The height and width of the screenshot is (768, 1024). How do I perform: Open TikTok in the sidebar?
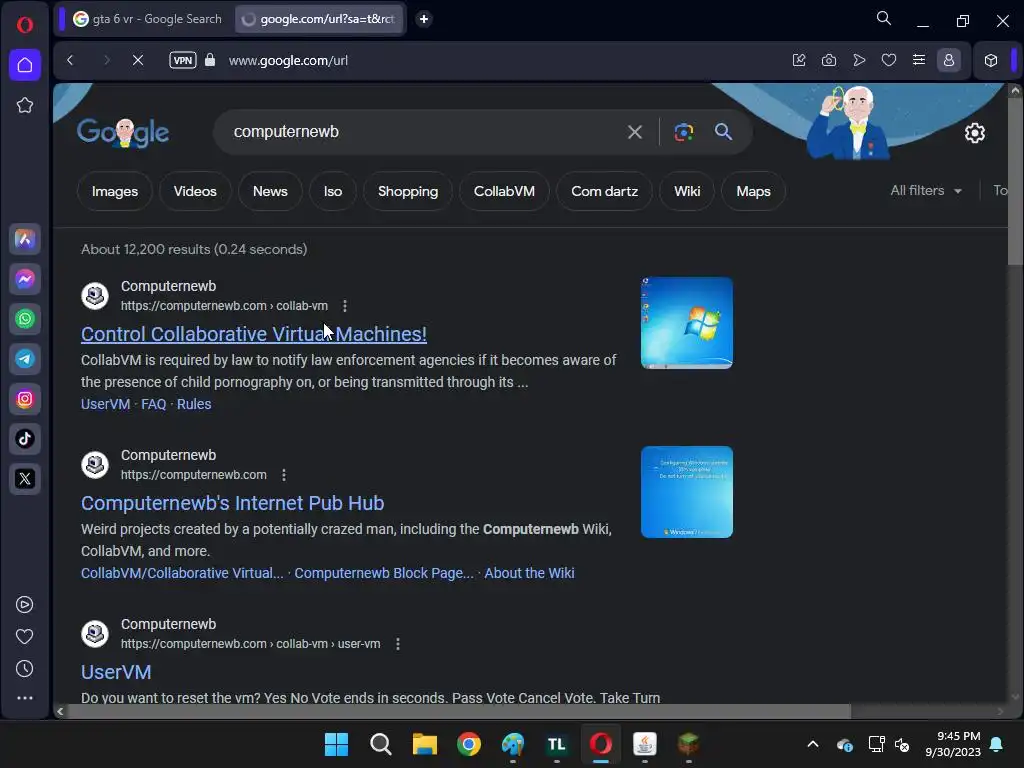pyautogui.click(x=25, y=438)
